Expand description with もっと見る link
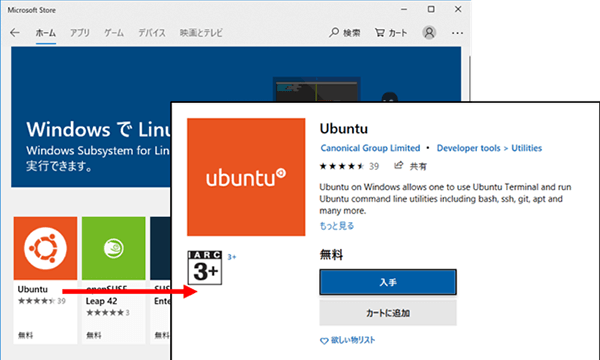 pyautogui.click(x=337, y=226)
